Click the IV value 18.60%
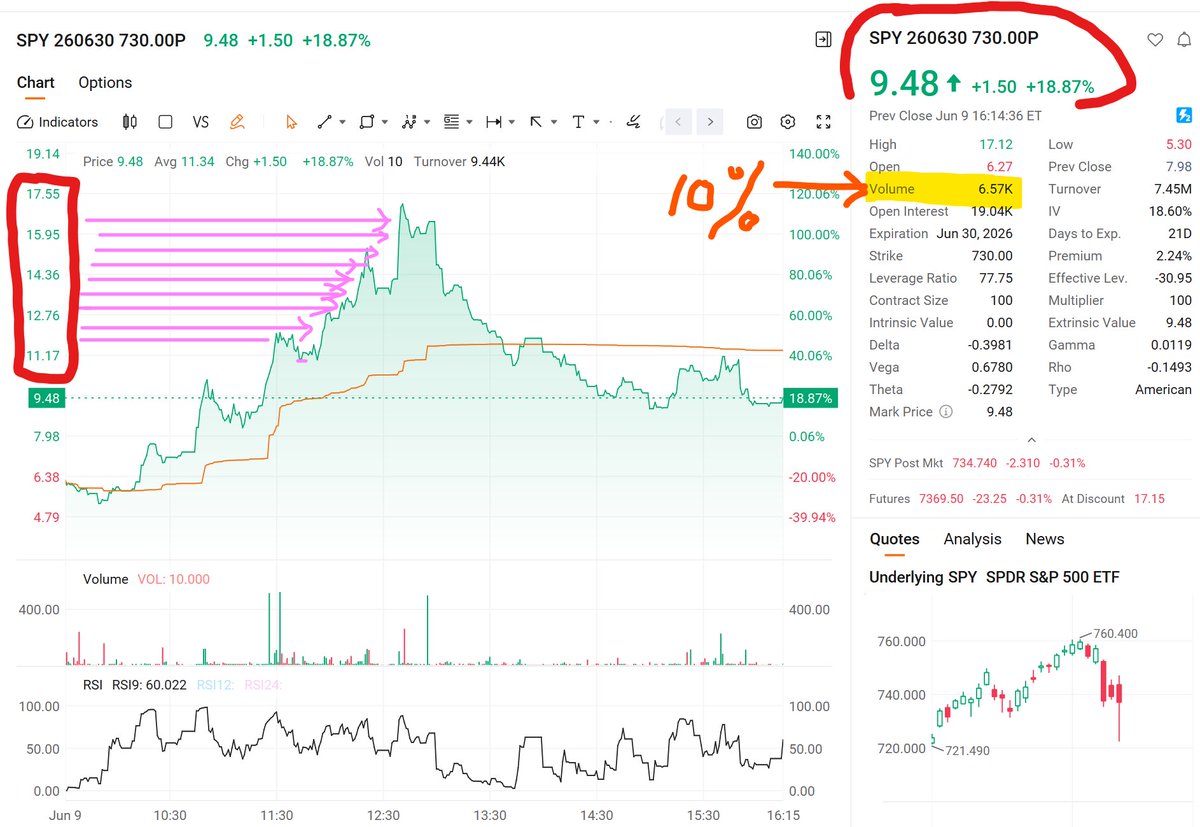1200x827 pixels. pyautogui.click(x=1171, y=211)
